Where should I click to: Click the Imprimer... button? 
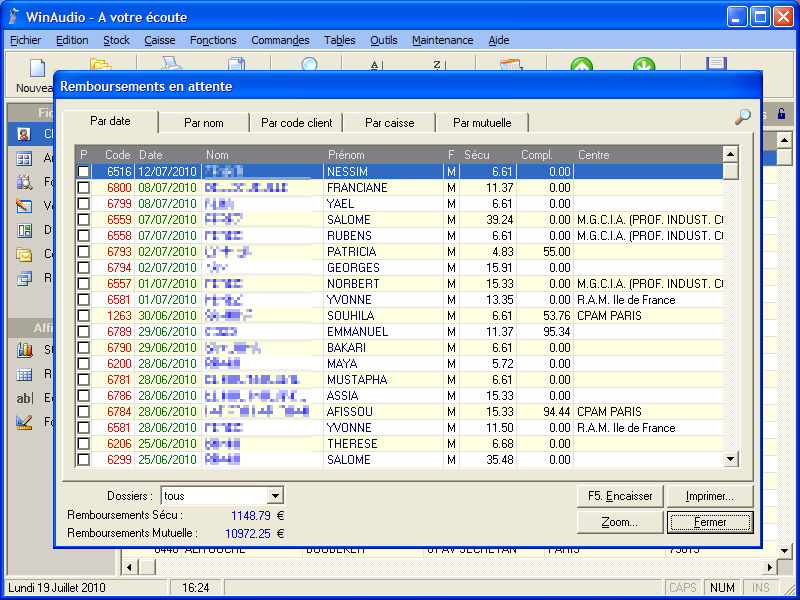coord(710,496)
